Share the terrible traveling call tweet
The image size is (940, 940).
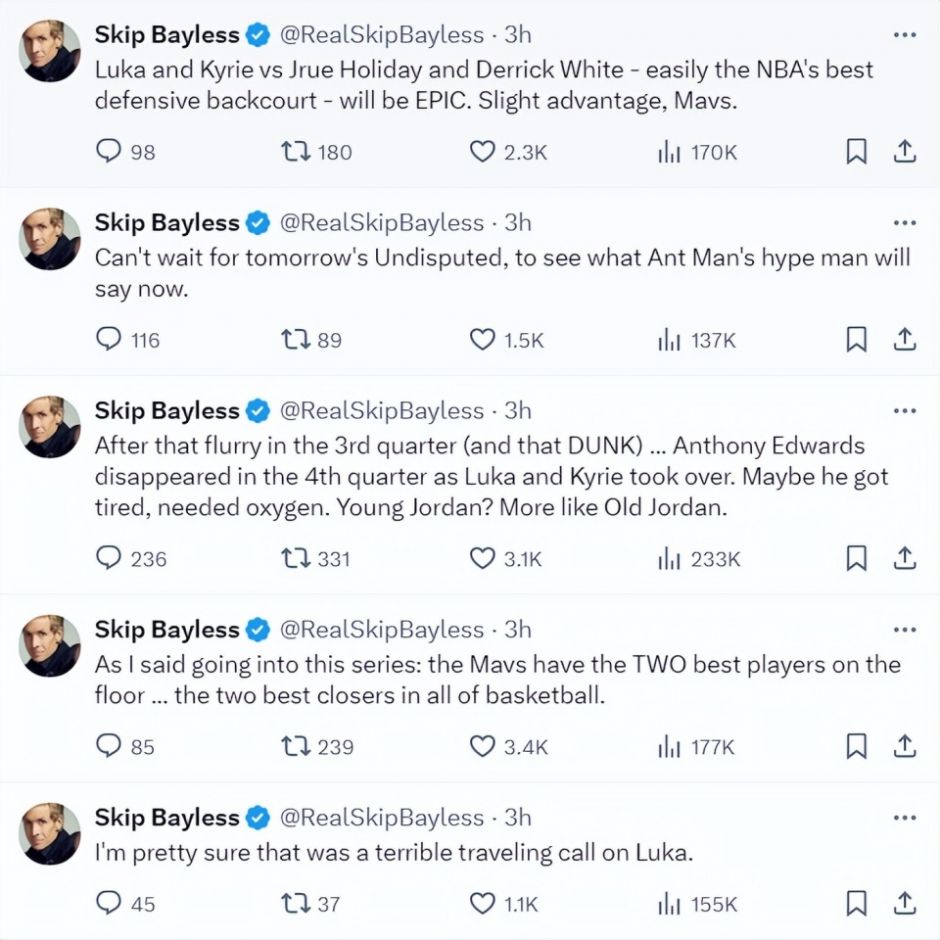[x=904, y=903]
